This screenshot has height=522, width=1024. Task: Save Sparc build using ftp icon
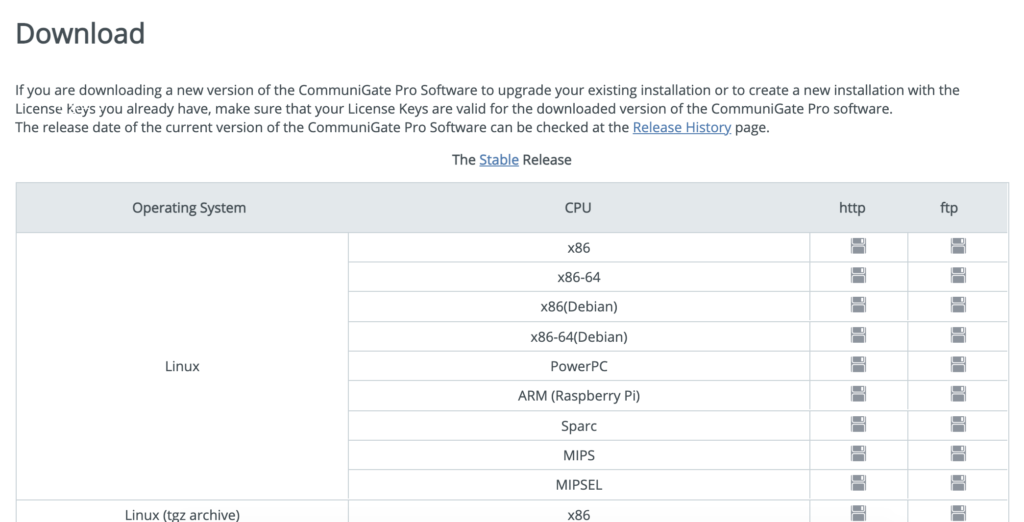pos(958,425)
